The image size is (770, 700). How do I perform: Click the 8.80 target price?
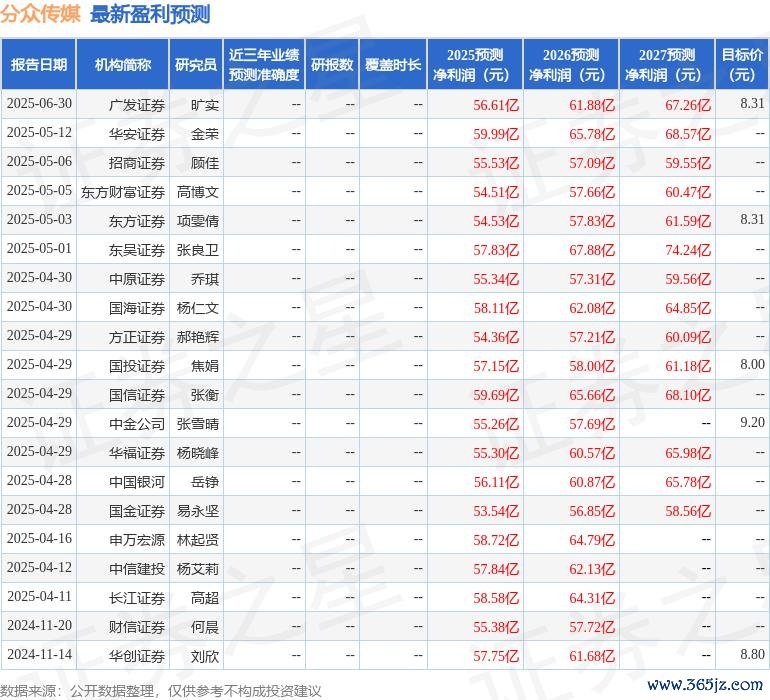coord(752,654)
